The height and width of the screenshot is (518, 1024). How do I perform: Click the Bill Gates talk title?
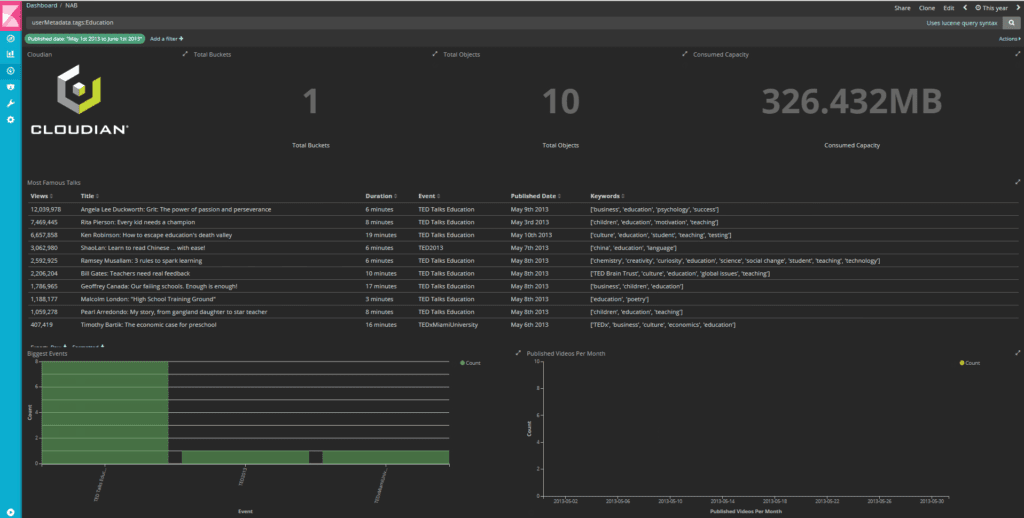[x=135, y=273]
